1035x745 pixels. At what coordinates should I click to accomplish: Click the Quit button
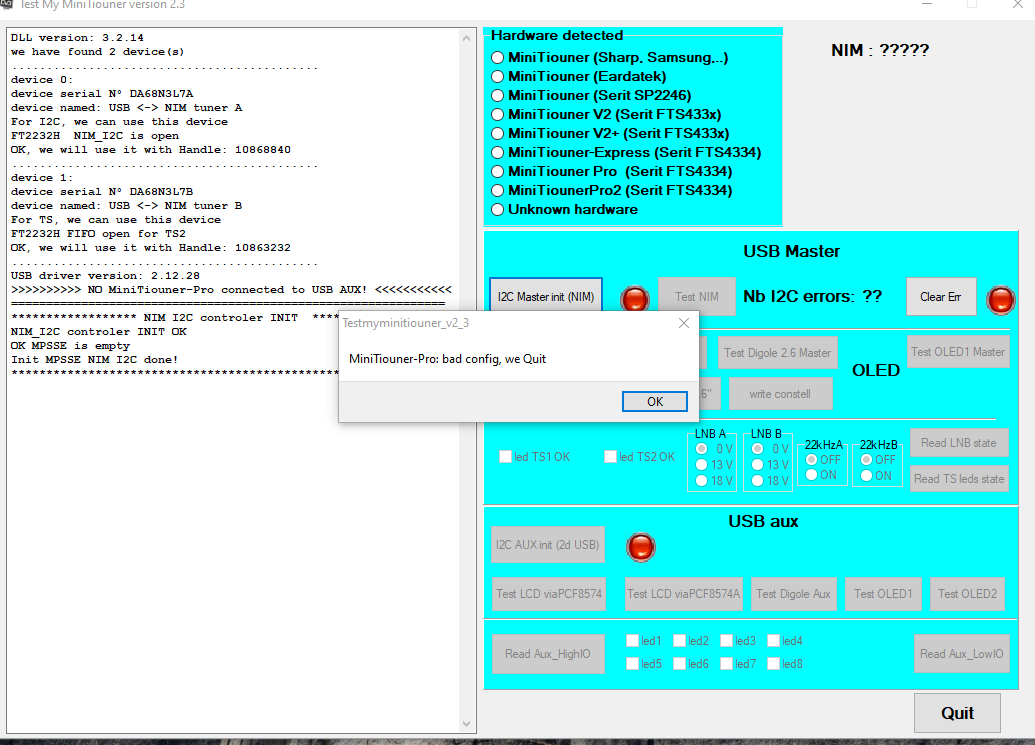coord(957,713)
